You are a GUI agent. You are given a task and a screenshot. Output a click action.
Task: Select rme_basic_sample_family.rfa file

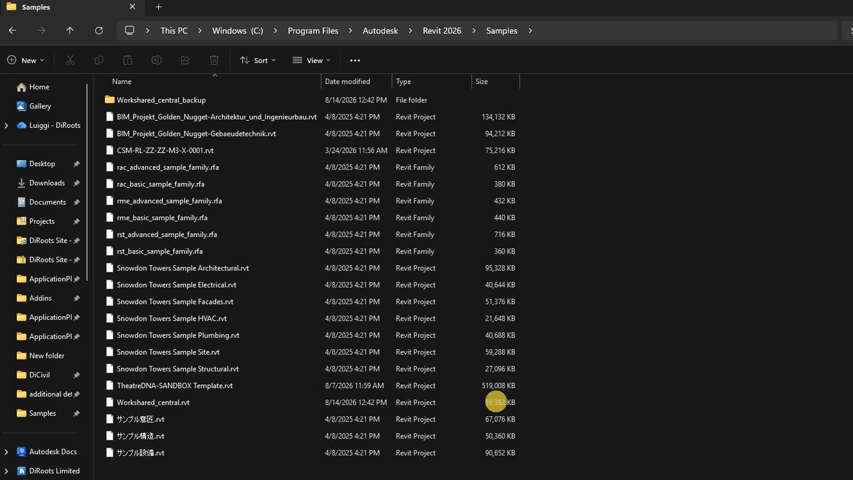[x=162, y=218]
